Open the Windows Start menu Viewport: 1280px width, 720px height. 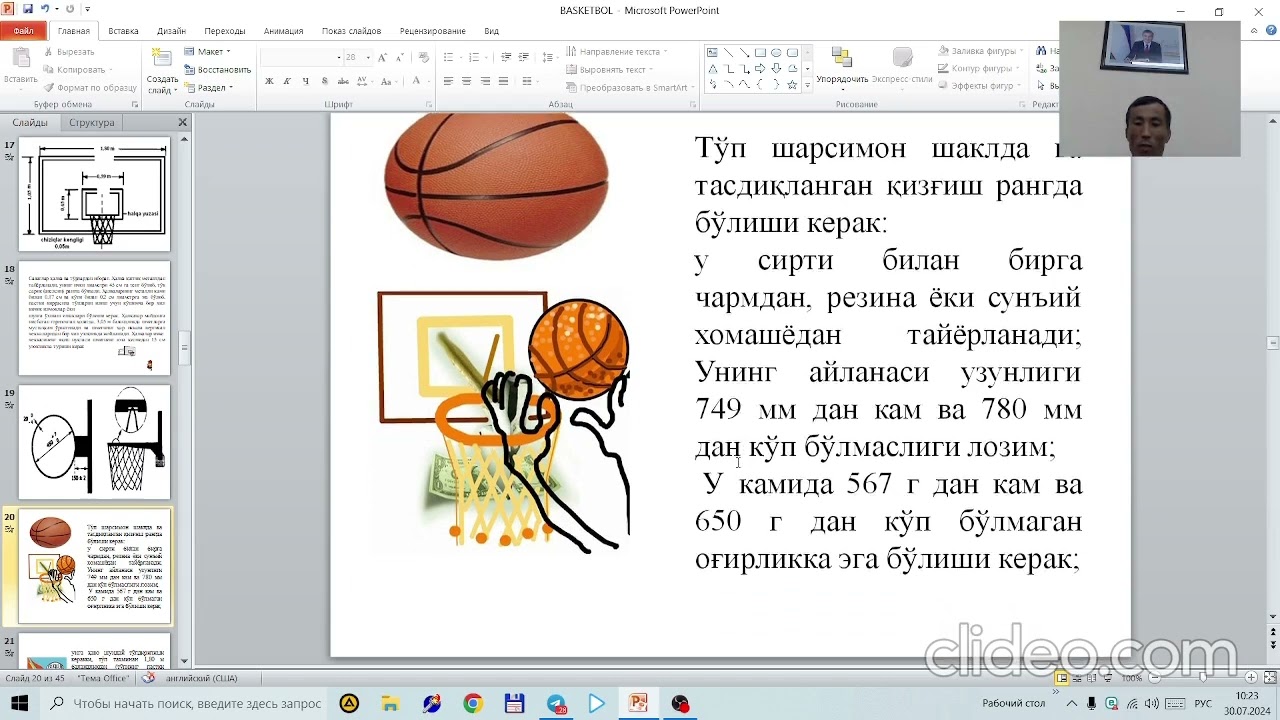[x=19, y=704]
